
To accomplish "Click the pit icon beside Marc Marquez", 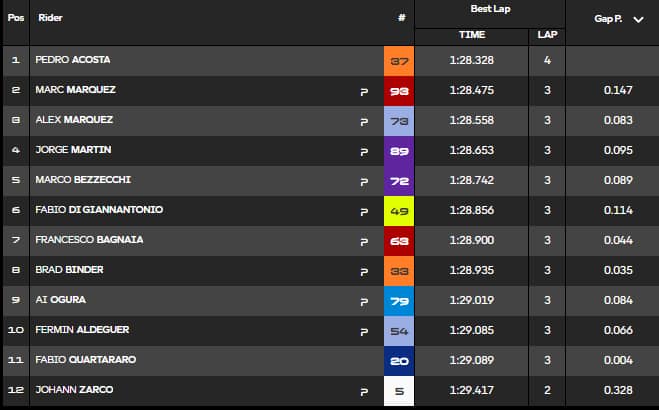I will [364, 92].
